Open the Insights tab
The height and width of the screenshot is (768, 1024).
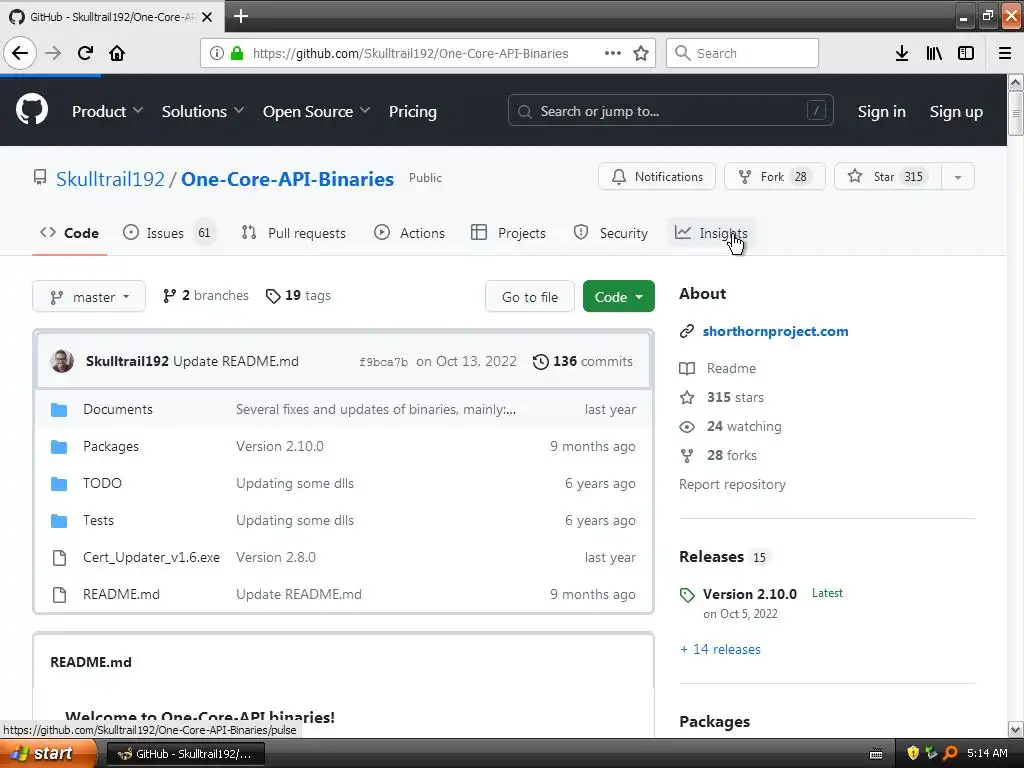(711, 233)
